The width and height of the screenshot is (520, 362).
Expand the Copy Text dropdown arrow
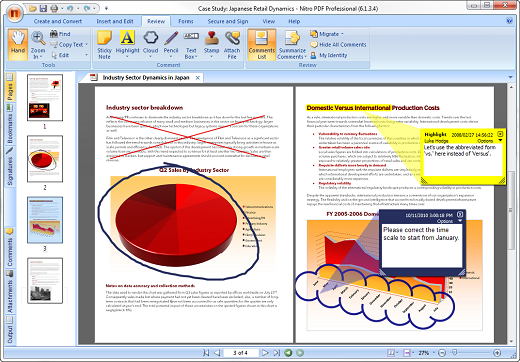tap(86, 44)
